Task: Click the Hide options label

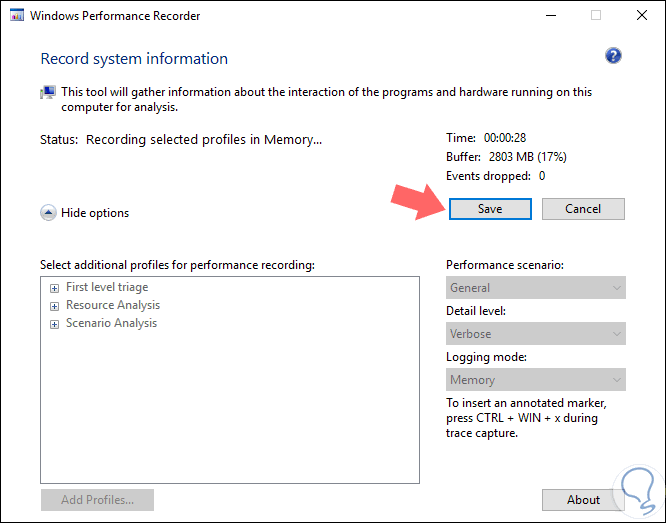Action: [95, 213]
